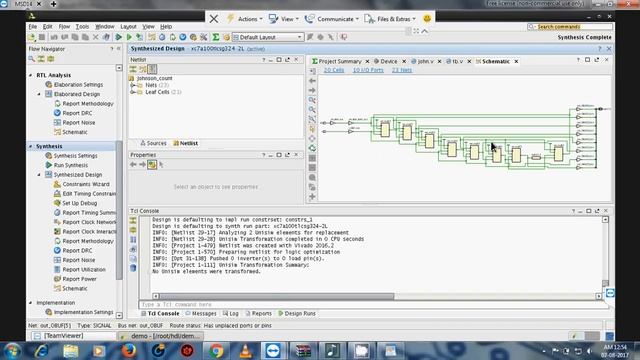Click the TeamViewer smiley feedback icon

pyautogui.click(x=427, y=18)
